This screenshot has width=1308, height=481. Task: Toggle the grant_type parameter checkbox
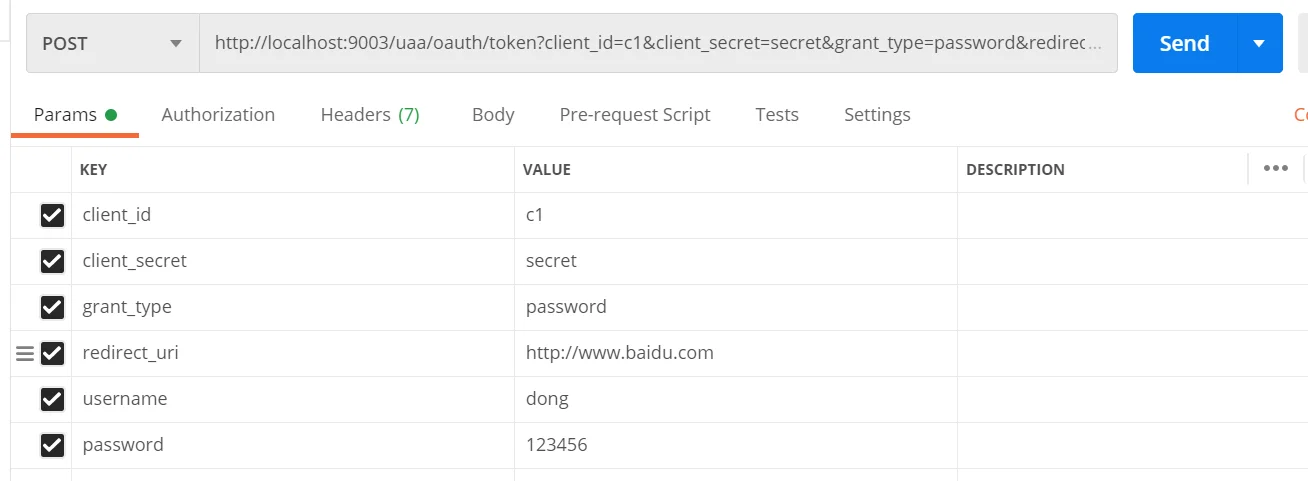(52, 307)
